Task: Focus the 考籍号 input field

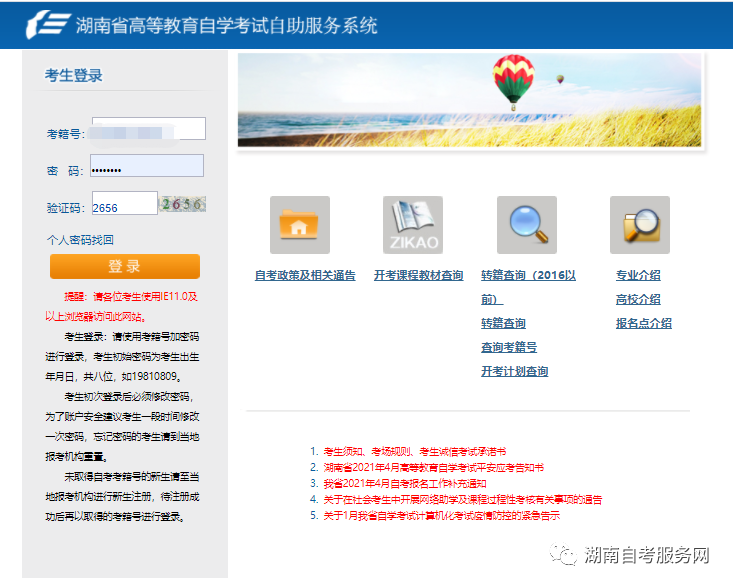Action: 148,129
